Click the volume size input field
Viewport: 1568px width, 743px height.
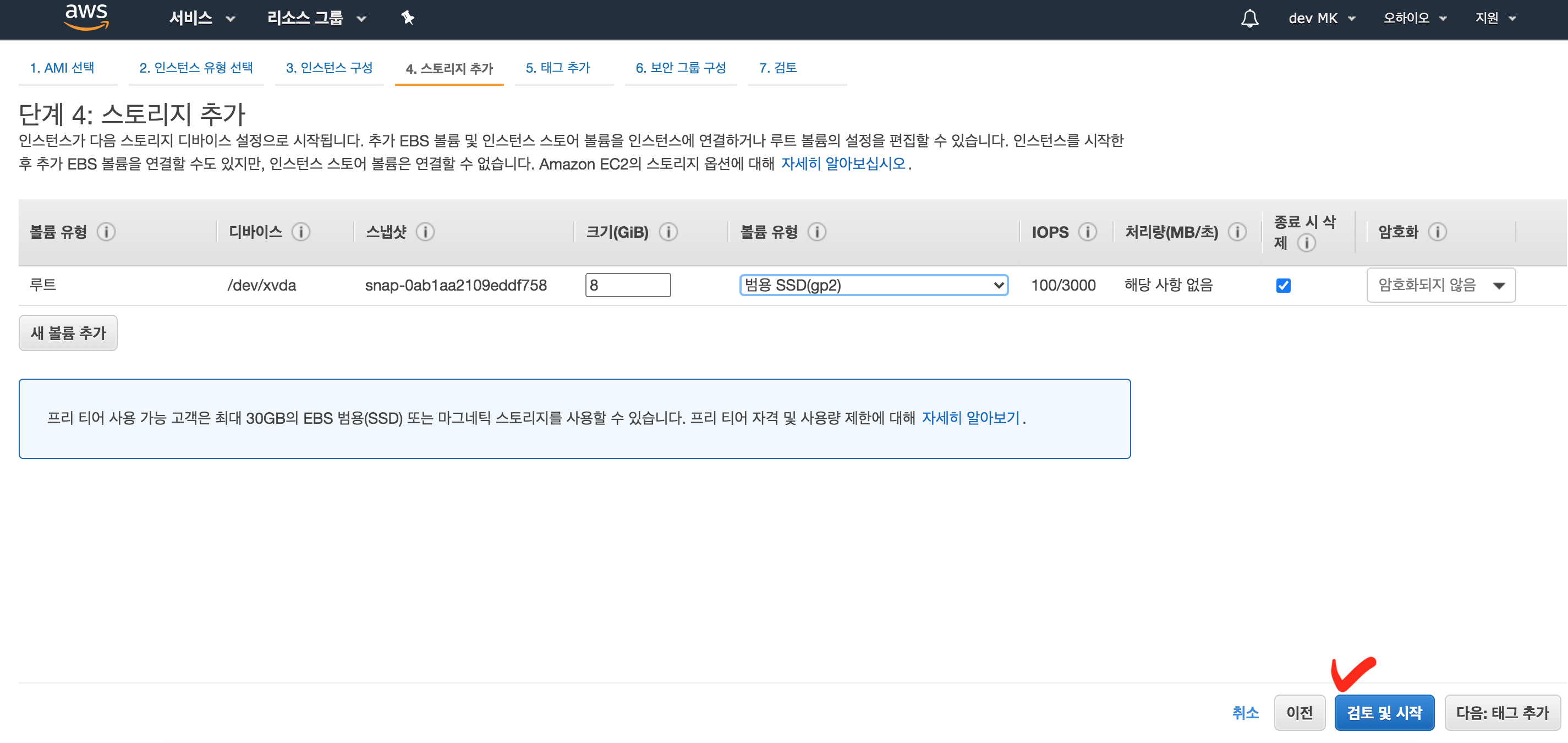tap(627, 286)
